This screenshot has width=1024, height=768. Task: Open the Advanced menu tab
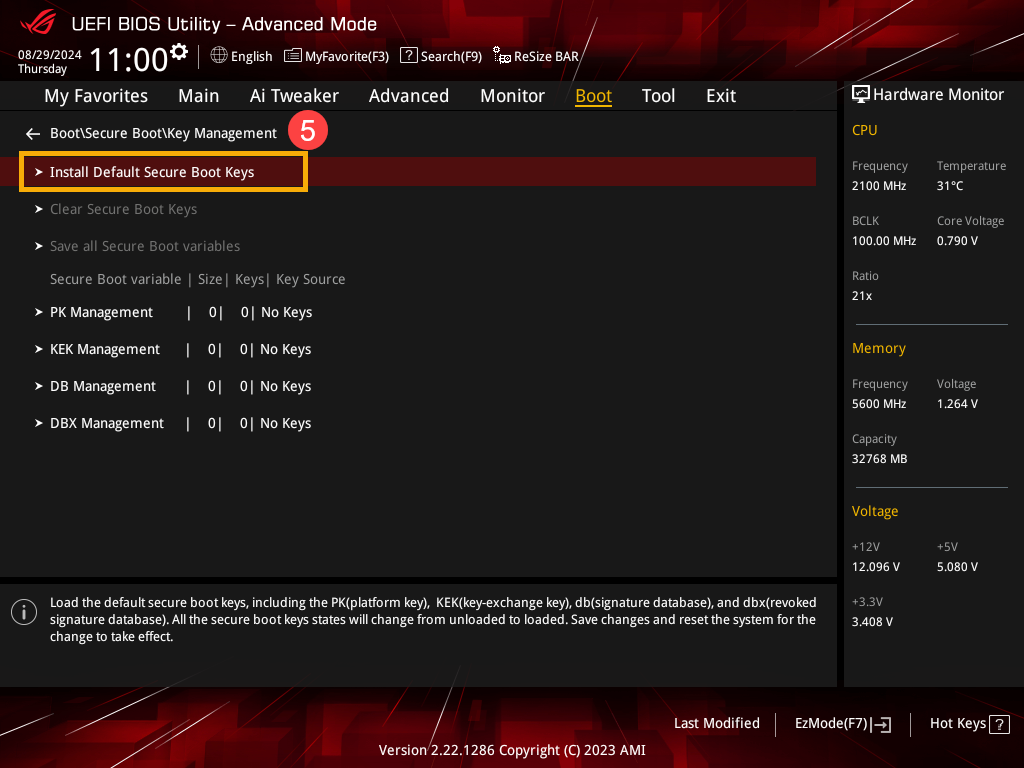408,96
